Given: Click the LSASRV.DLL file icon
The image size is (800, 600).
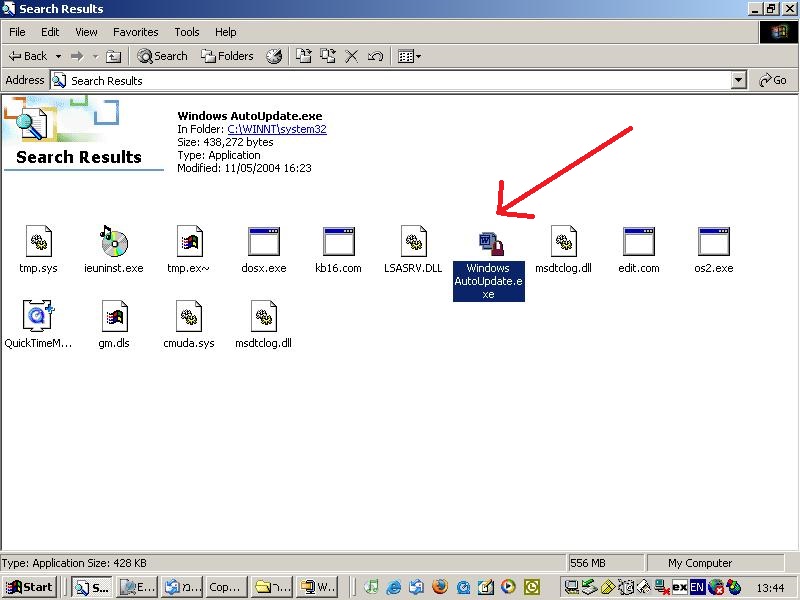Looking at the screenshot, I should (x=413, y=241).
